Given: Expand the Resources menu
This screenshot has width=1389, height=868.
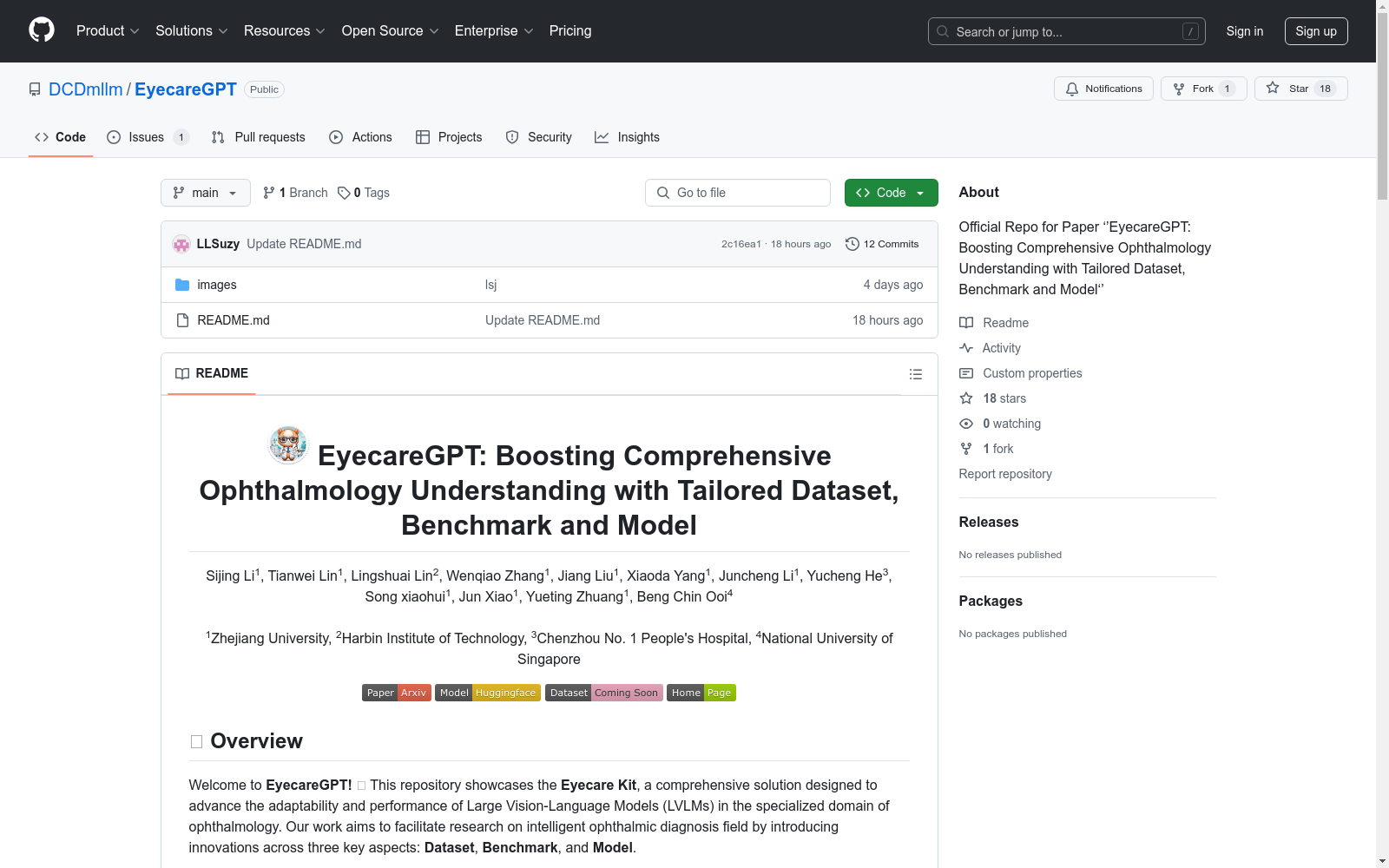Looking at the screenshot, I should (x=284, y=30).
